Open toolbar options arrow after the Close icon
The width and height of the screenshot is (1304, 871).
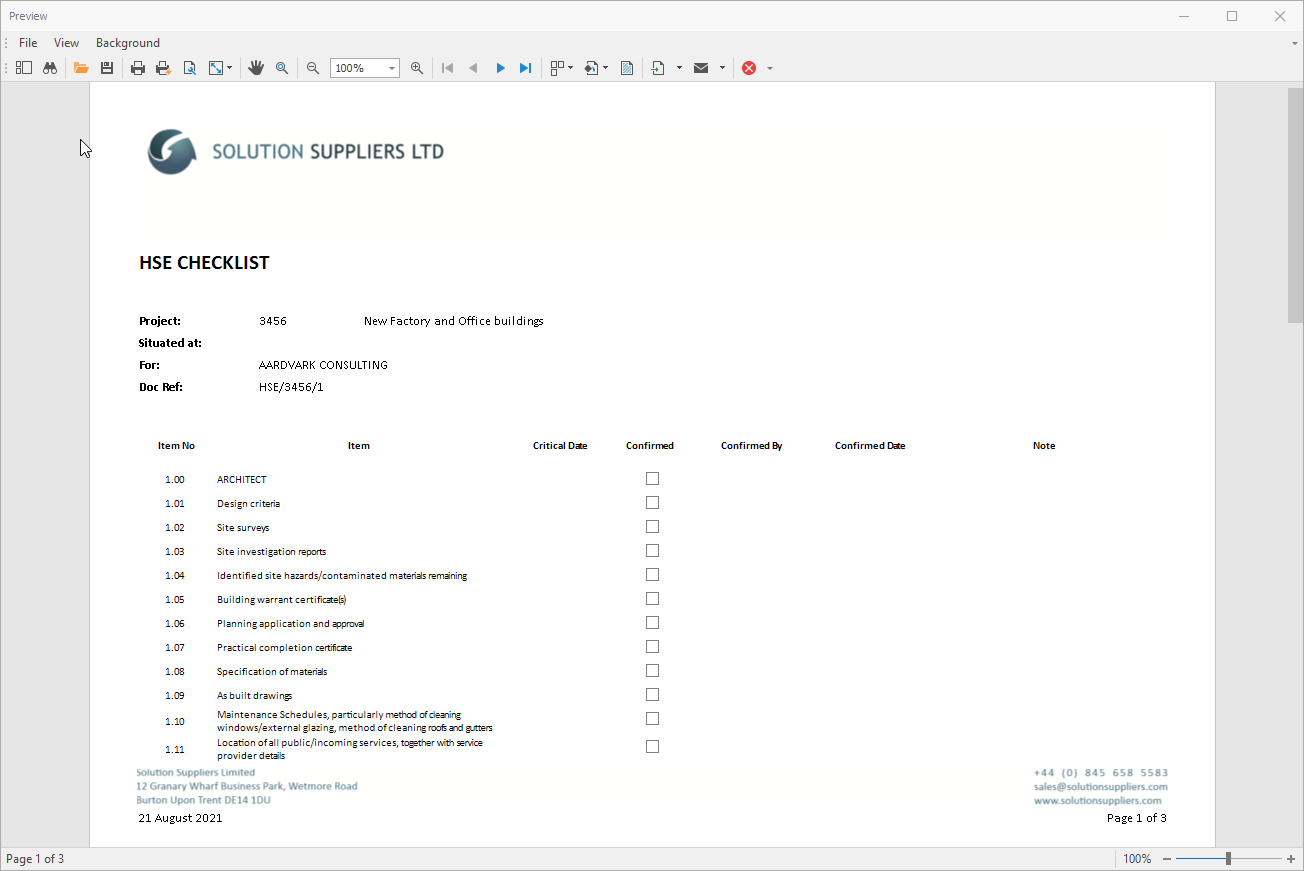[770, 68]
